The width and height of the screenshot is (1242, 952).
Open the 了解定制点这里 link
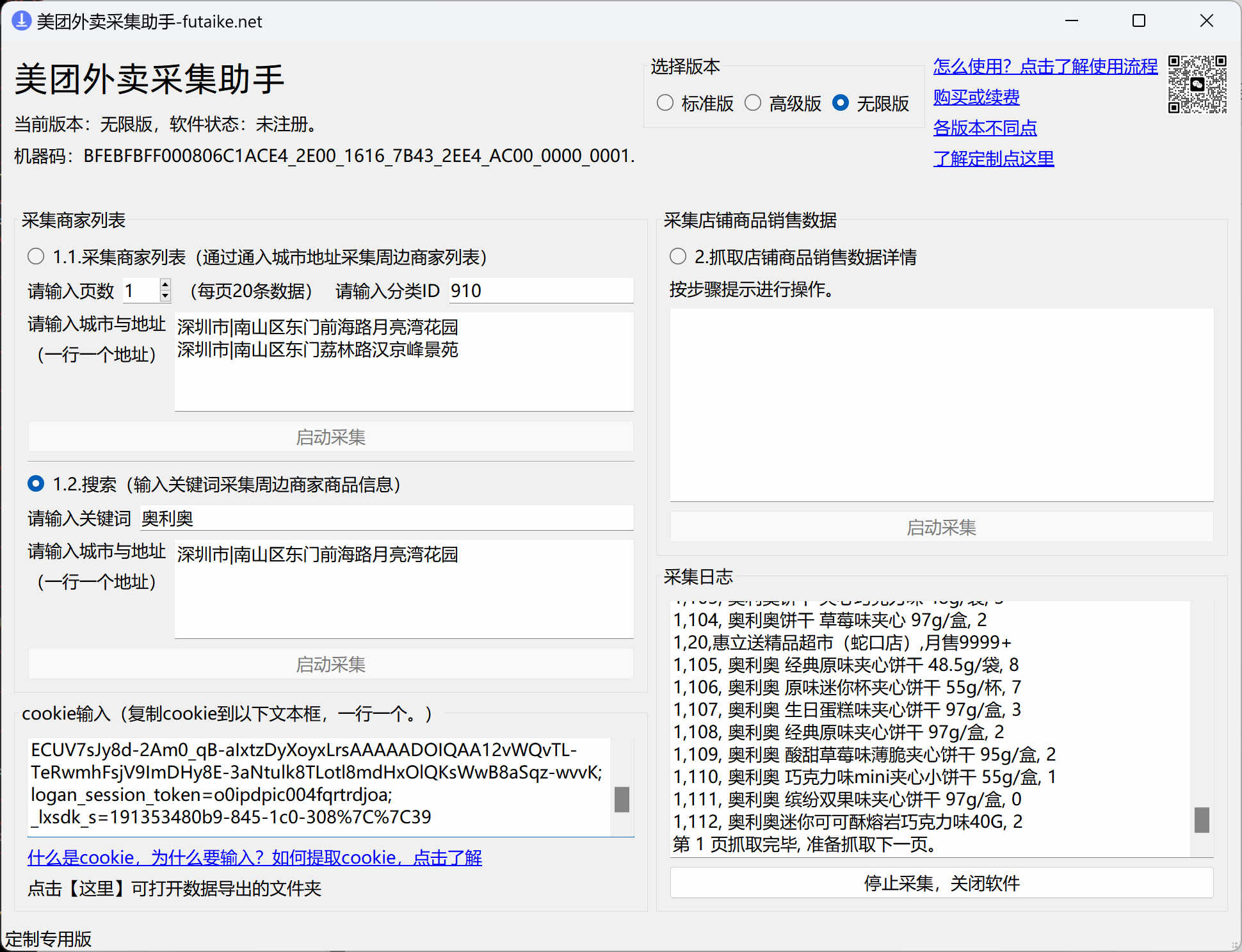coord(994,159)
